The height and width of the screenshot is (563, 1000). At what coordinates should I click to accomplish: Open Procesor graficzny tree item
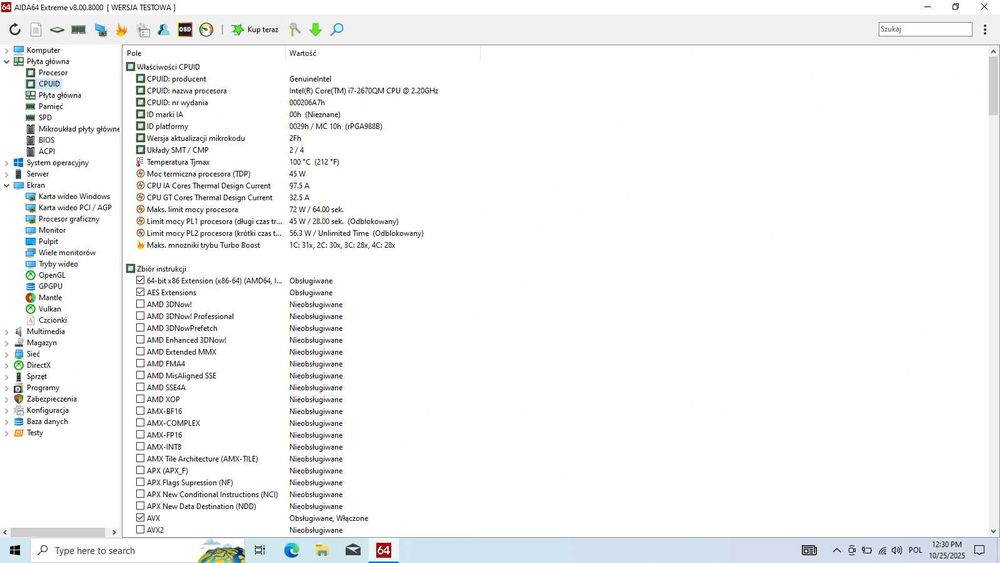coord(68,219)
